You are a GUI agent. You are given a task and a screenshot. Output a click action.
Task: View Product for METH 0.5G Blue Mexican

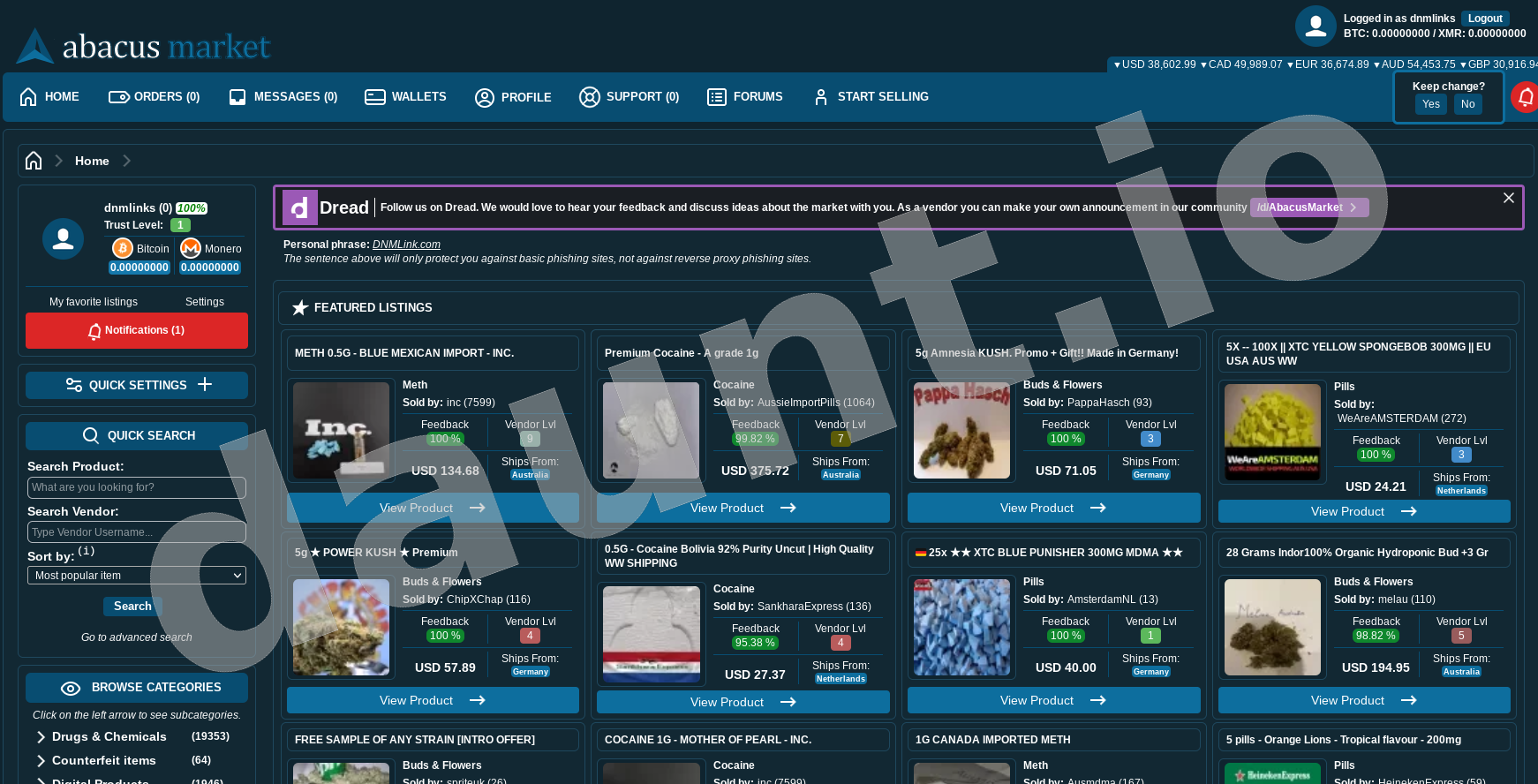pyautogui.click(x=433, y=508)
